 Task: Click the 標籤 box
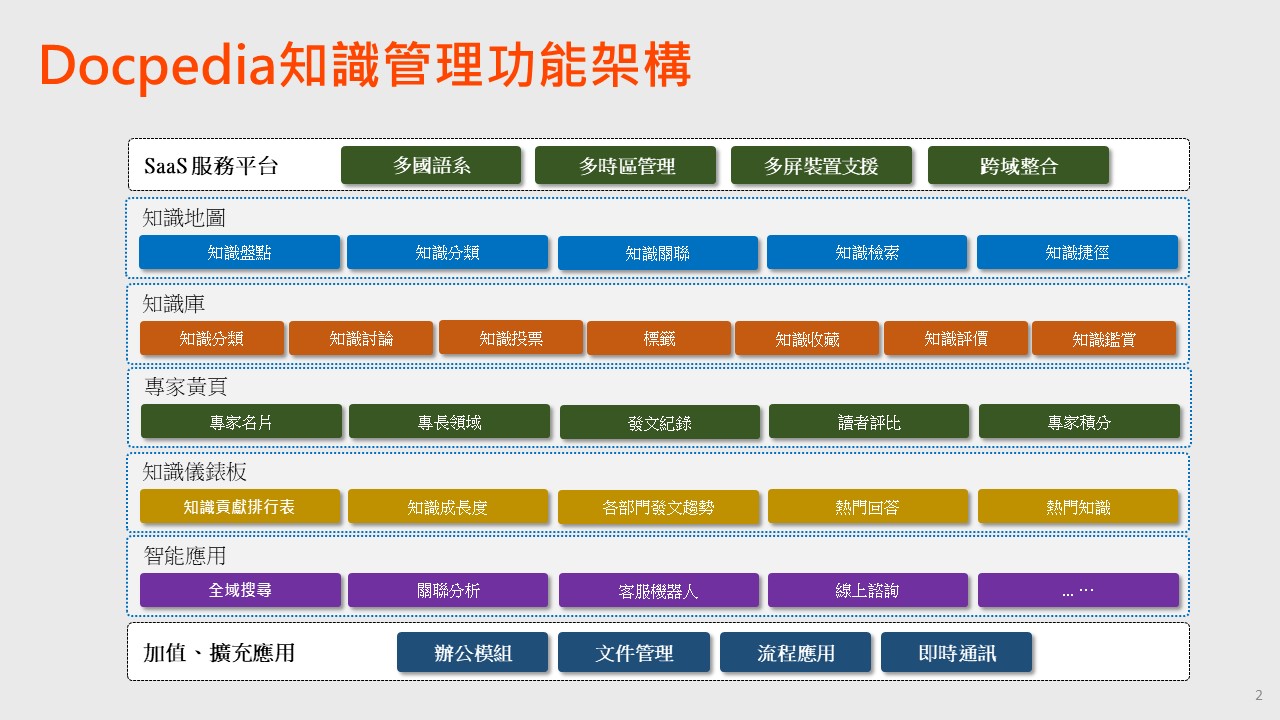tap(659, 338)
